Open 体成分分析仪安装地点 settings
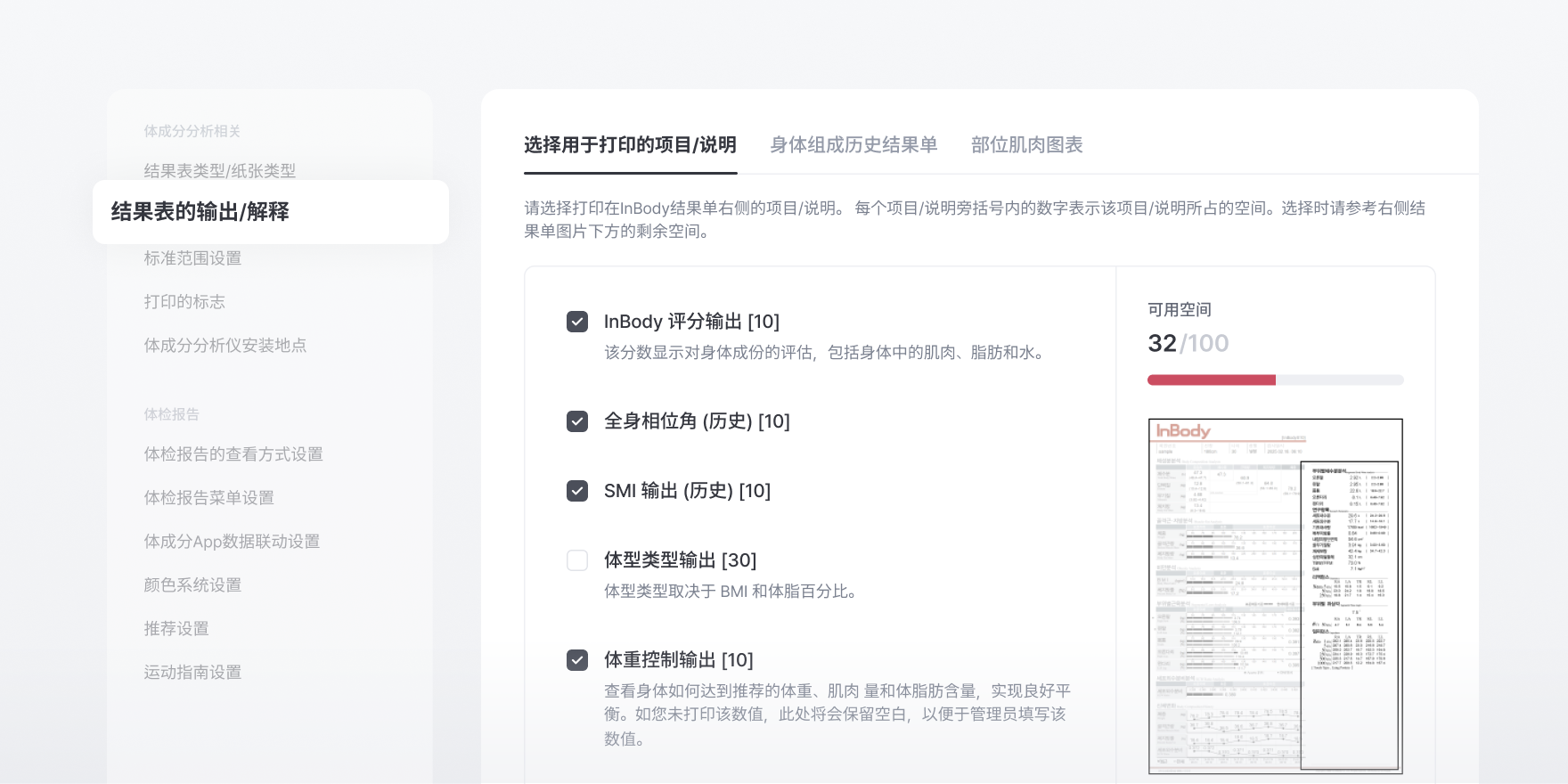Screen dimensions: 1568x784 tap(225, 346)
